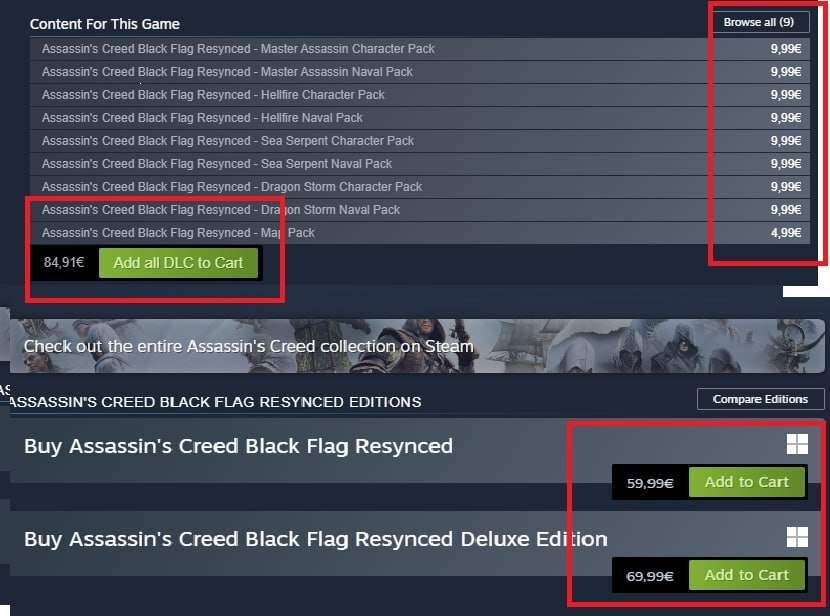Open Browse all (9) DLC list
The height and width of the screenshot is (616, 830).
point(759,22)
